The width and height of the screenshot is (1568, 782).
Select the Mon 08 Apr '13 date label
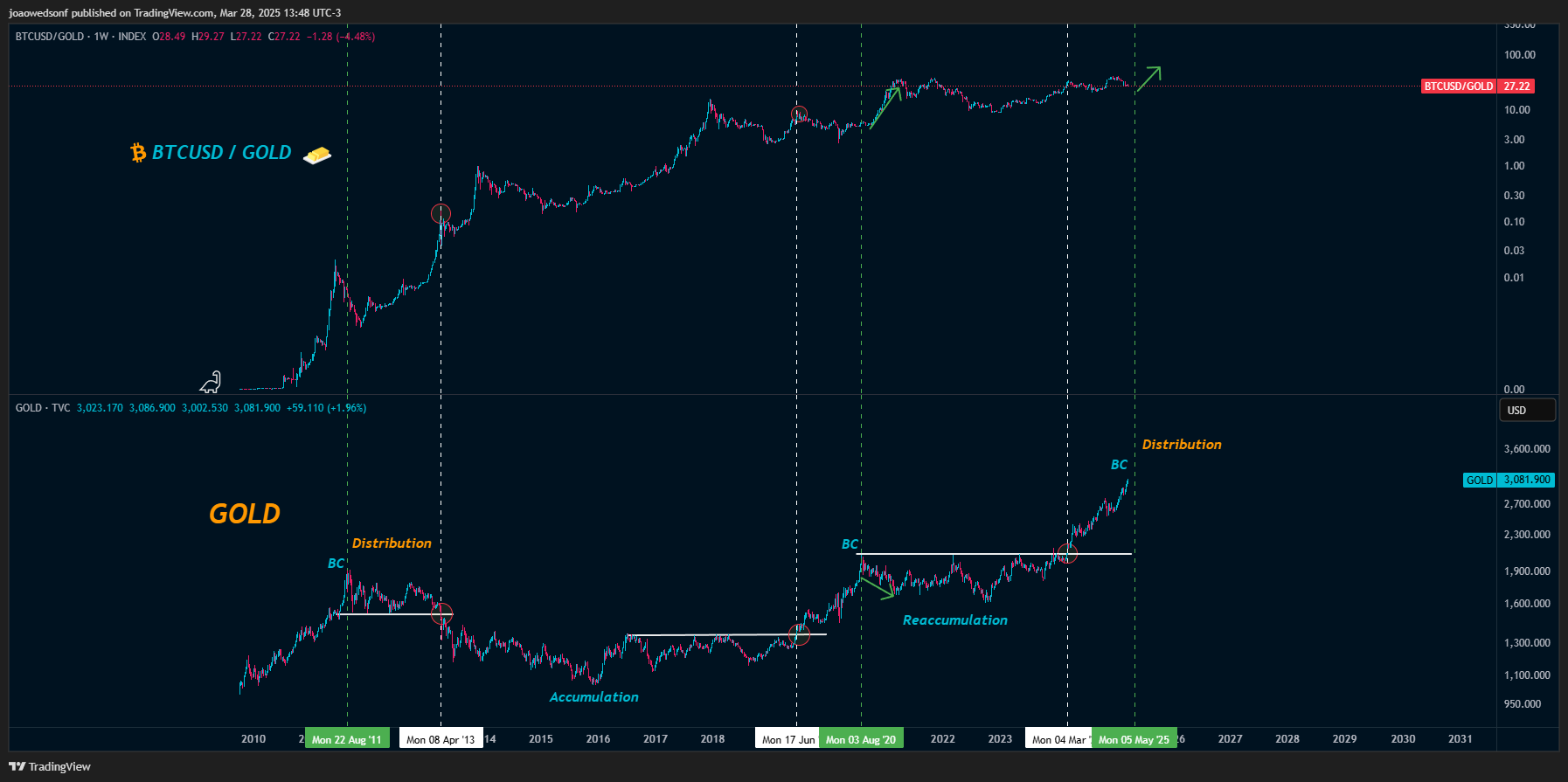(x=441, y=739)
